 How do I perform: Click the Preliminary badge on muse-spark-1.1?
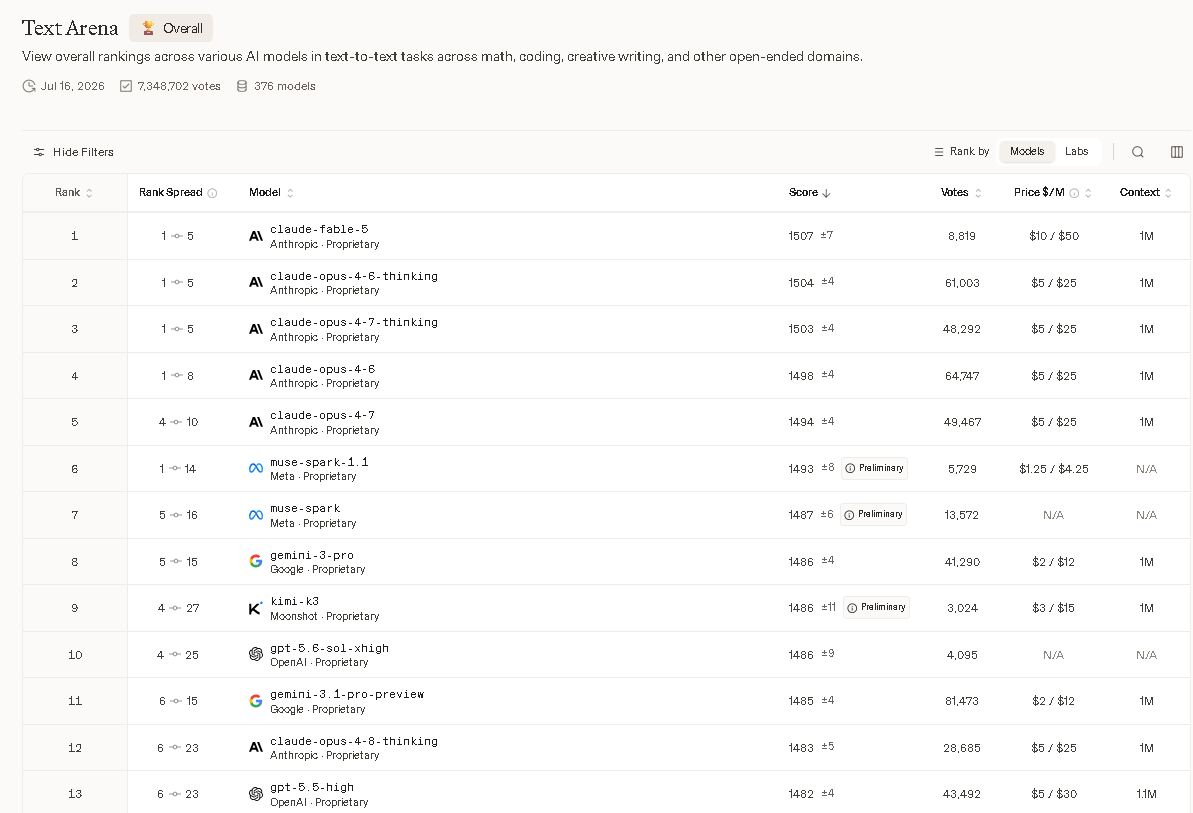874,468
